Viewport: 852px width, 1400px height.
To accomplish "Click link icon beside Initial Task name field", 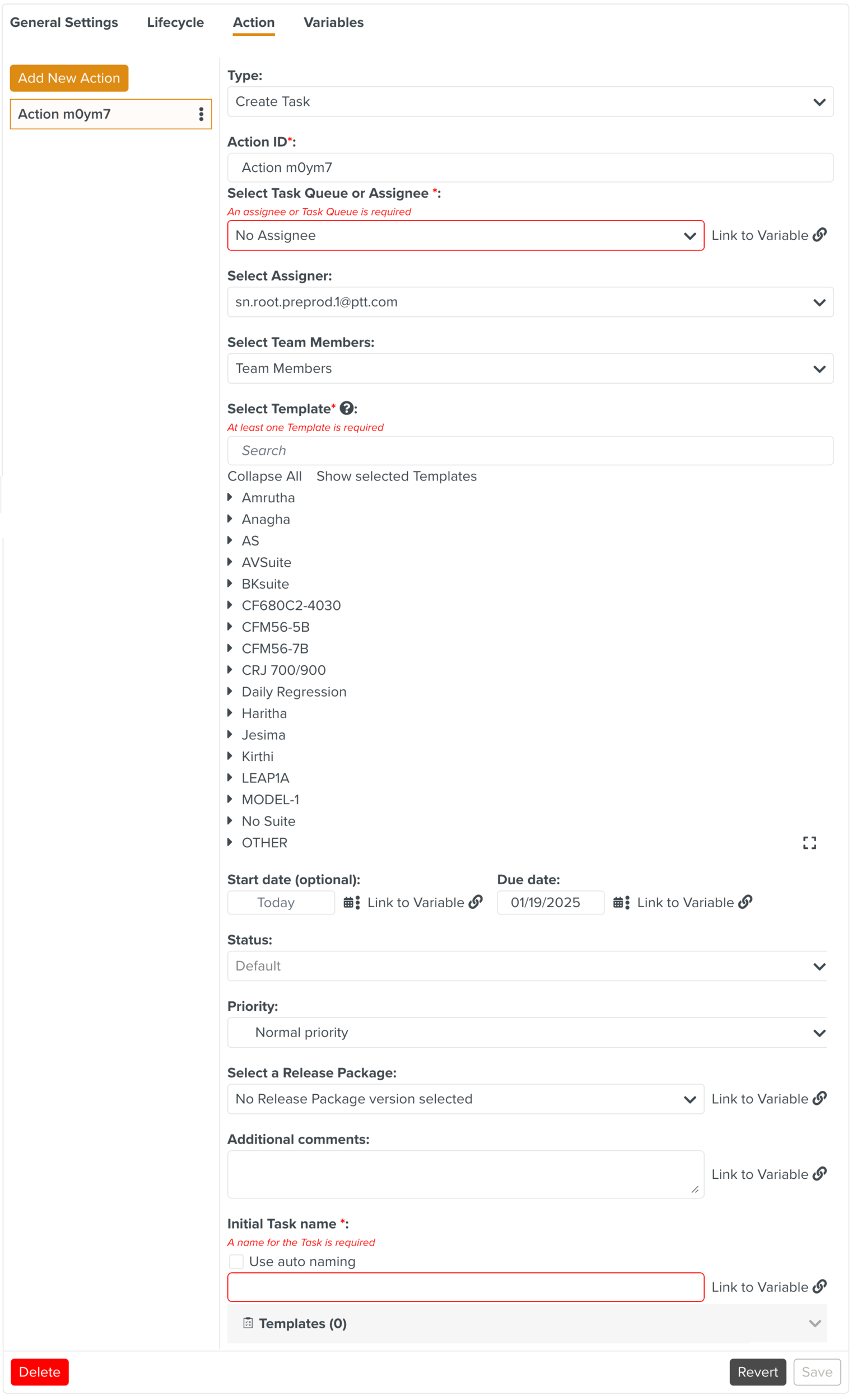I will tap(819, 1286).
